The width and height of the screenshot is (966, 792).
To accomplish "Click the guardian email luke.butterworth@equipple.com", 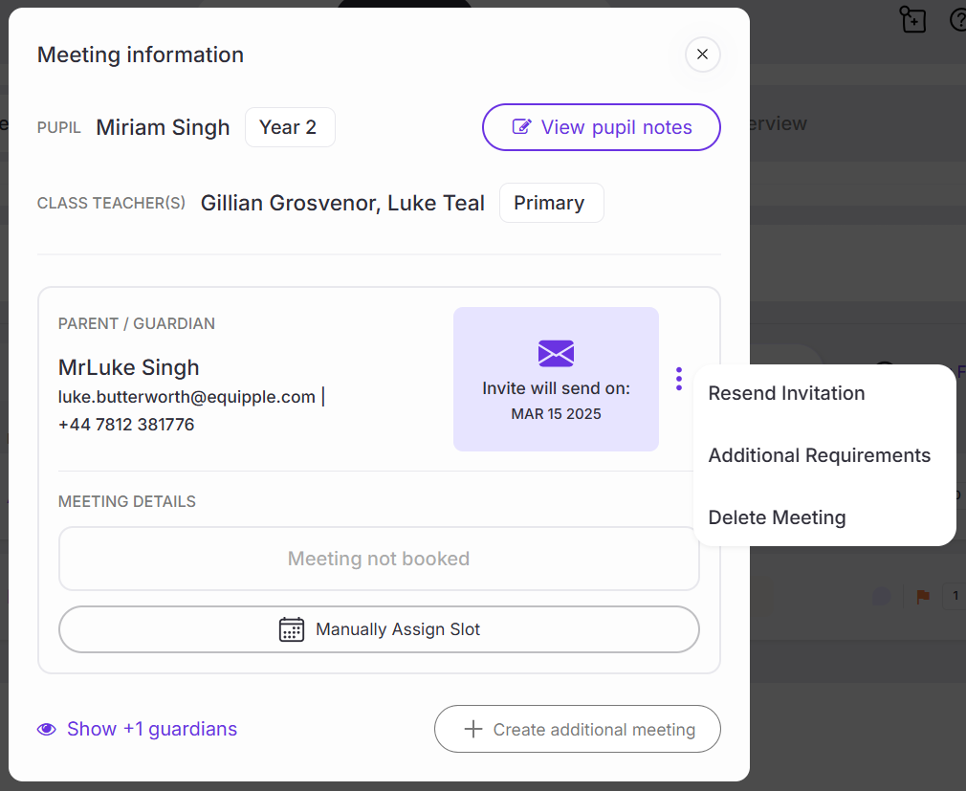I will 187,397.
